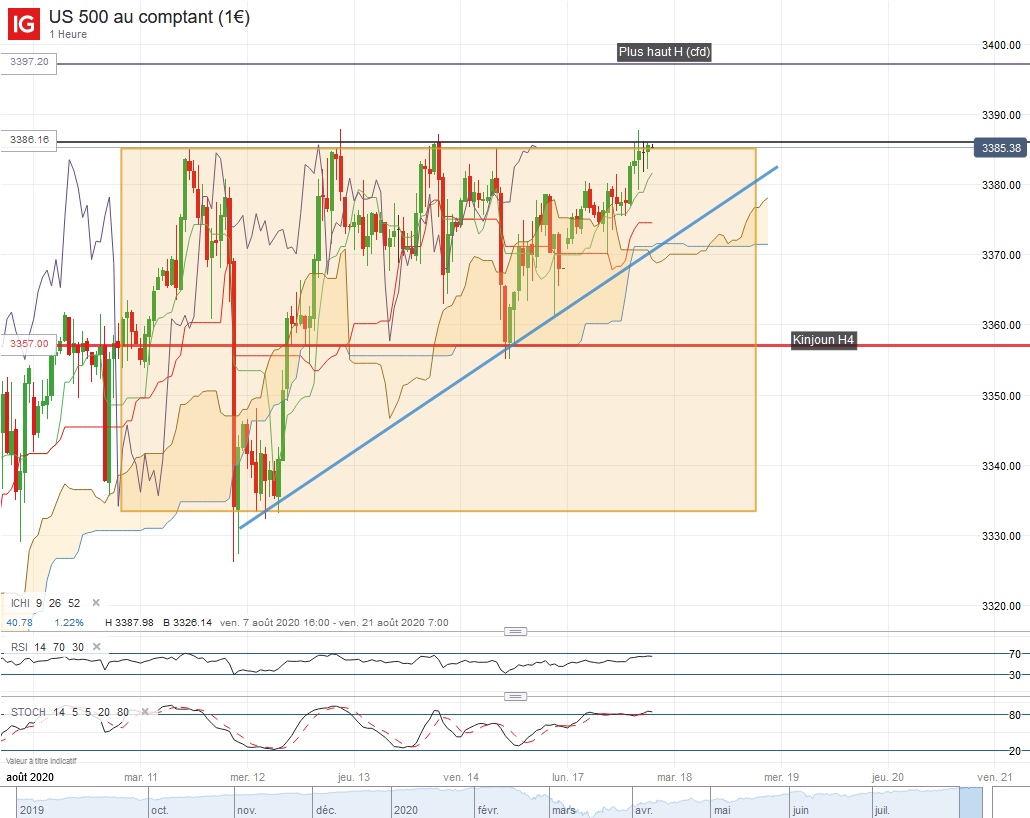Grab the divider handle above the STOCH panel
Image resolution: width=1030 pixels, height=818 pixels.
tap(515, 696)
